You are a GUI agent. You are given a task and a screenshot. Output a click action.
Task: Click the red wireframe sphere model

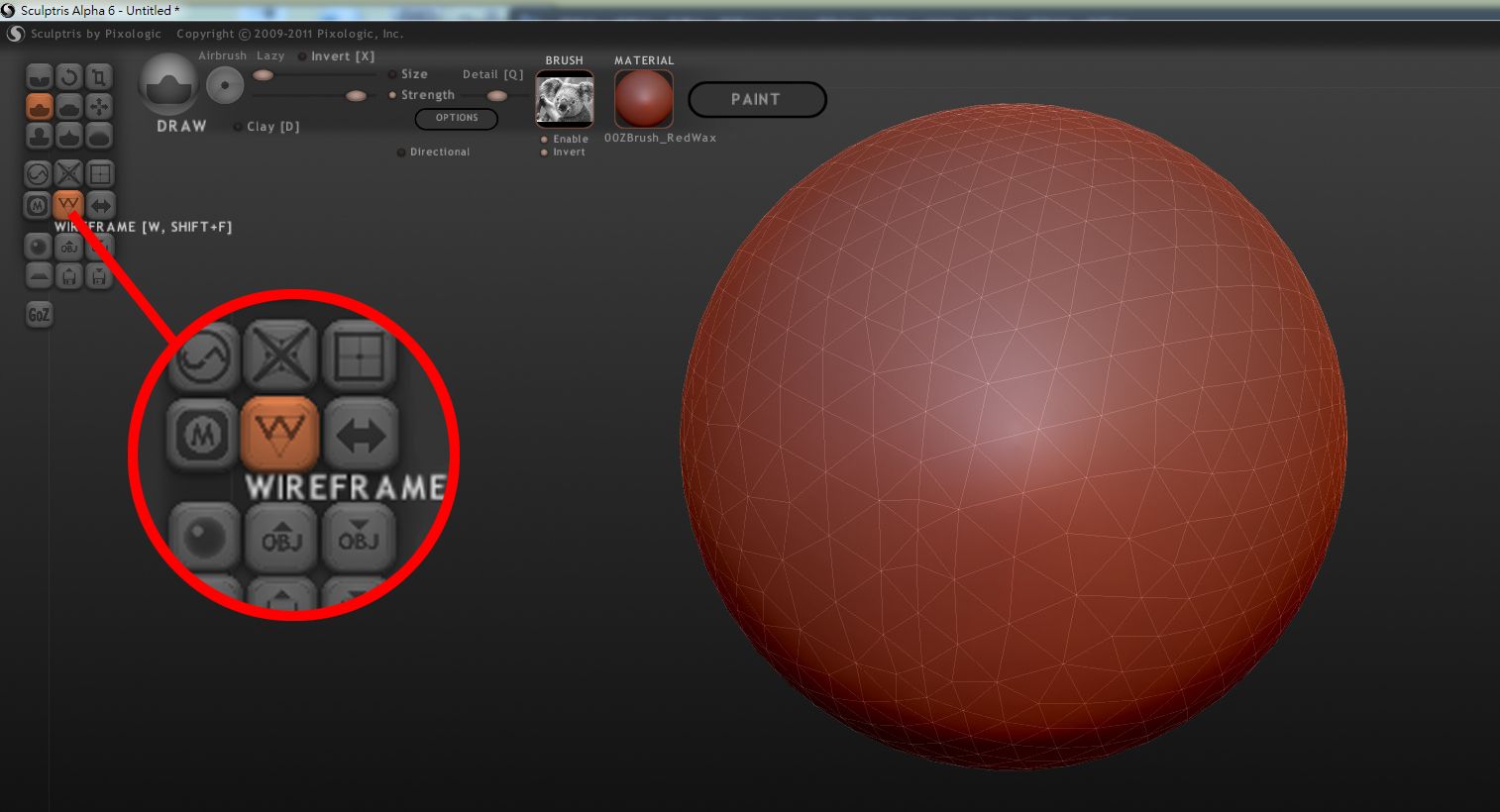pos(1014,436)
